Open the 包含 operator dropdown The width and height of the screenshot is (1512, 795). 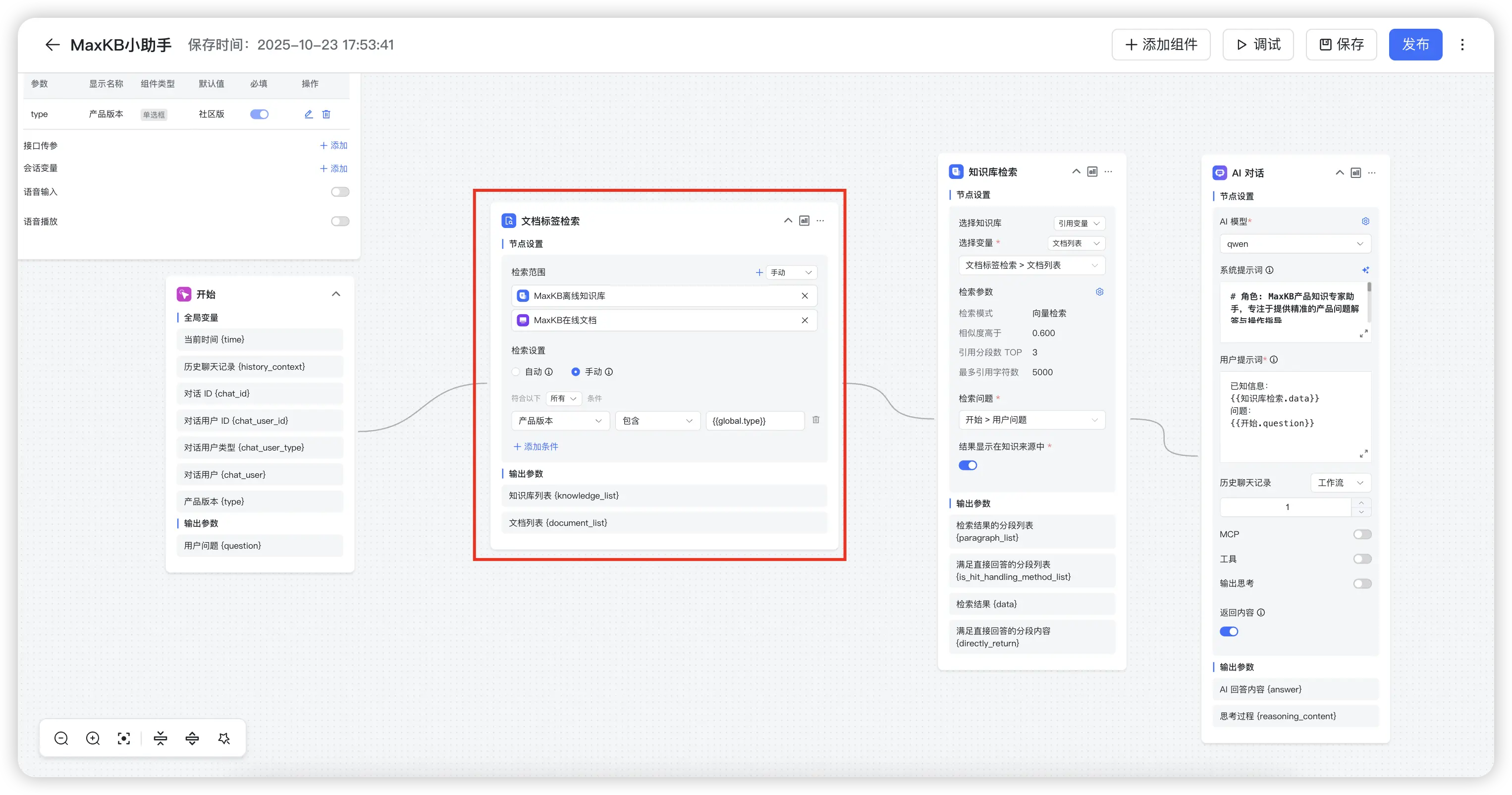coord(657,420)
